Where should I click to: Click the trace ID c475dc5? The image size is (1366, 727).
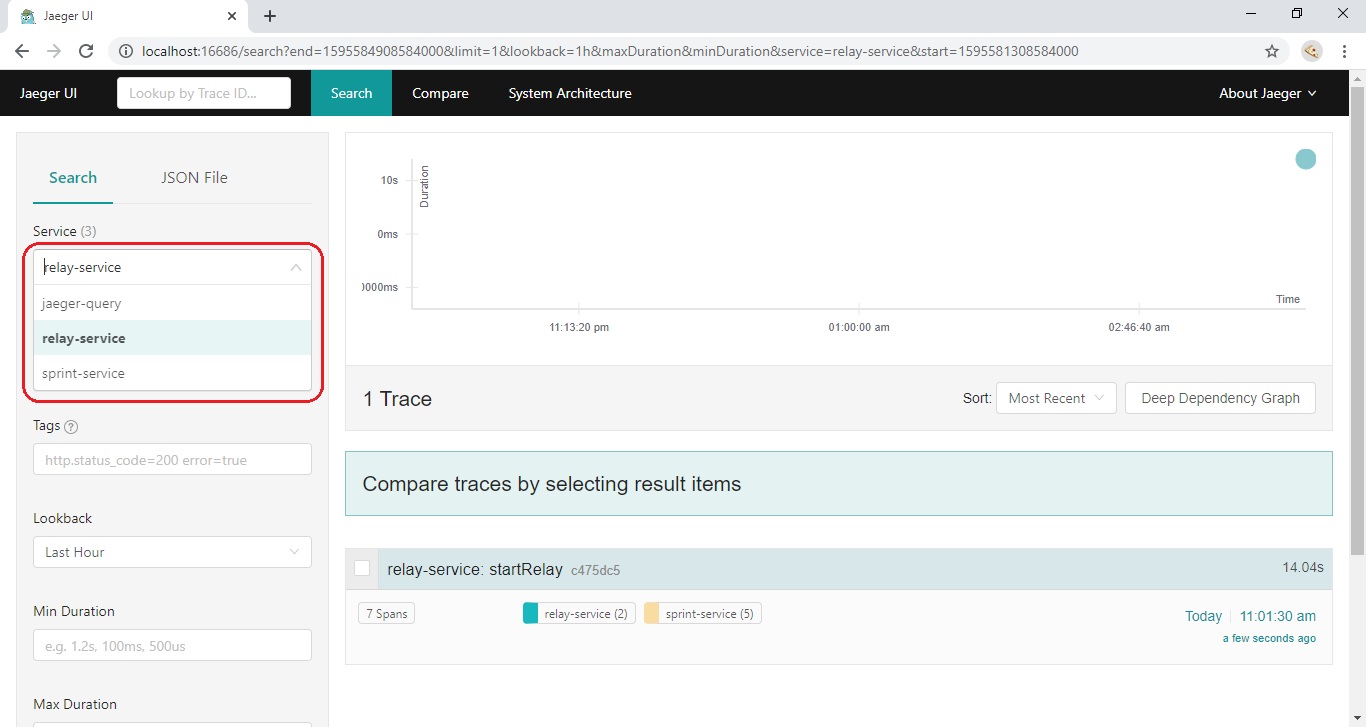pos(595,570)
